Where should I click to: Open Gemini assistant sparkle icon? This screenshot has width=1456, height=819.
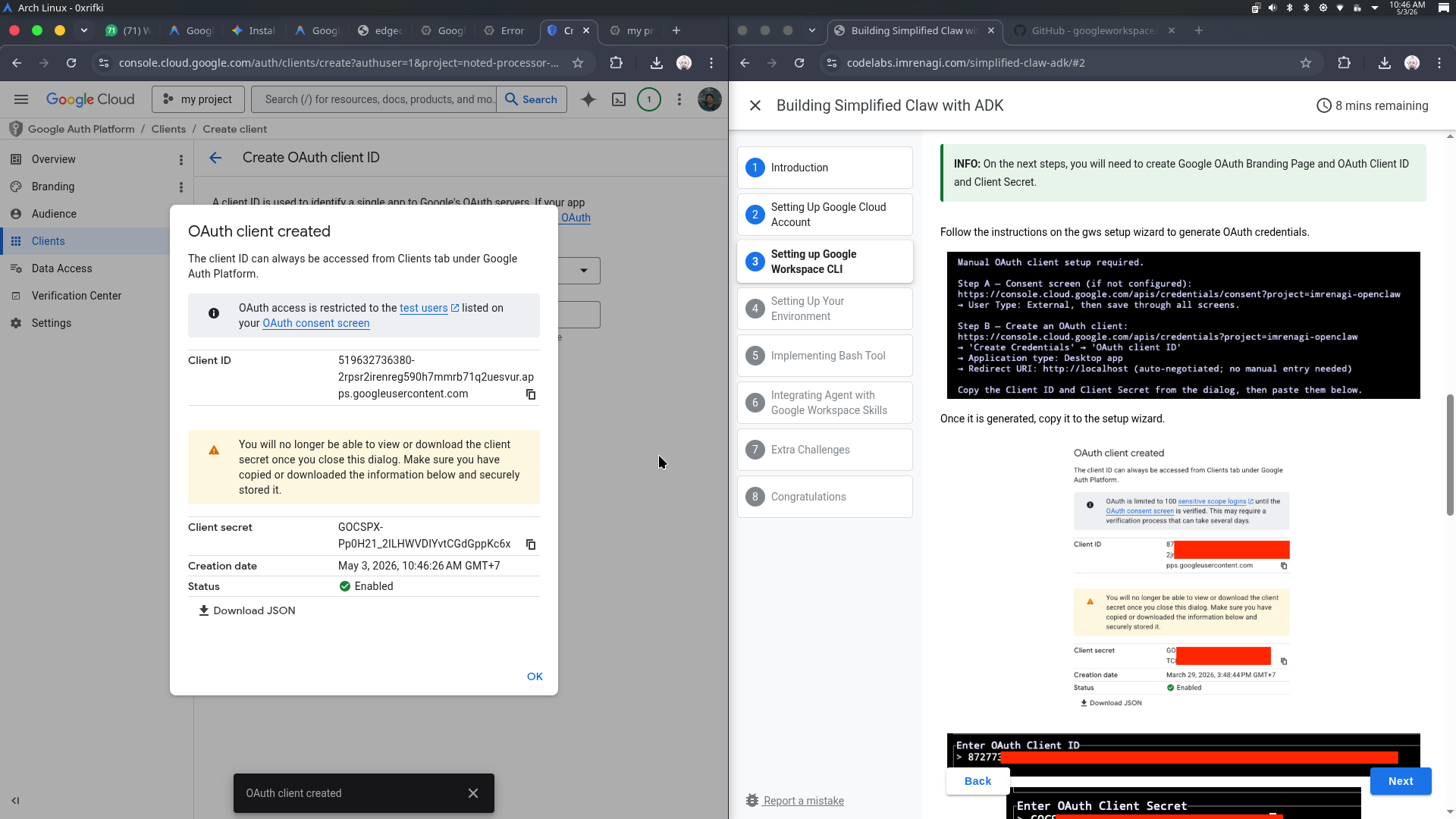click(588, 99)
